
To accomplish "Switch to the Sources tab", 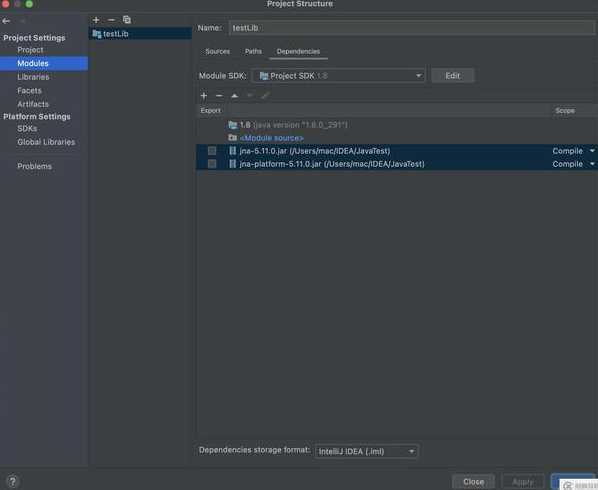I will point(217,51).
